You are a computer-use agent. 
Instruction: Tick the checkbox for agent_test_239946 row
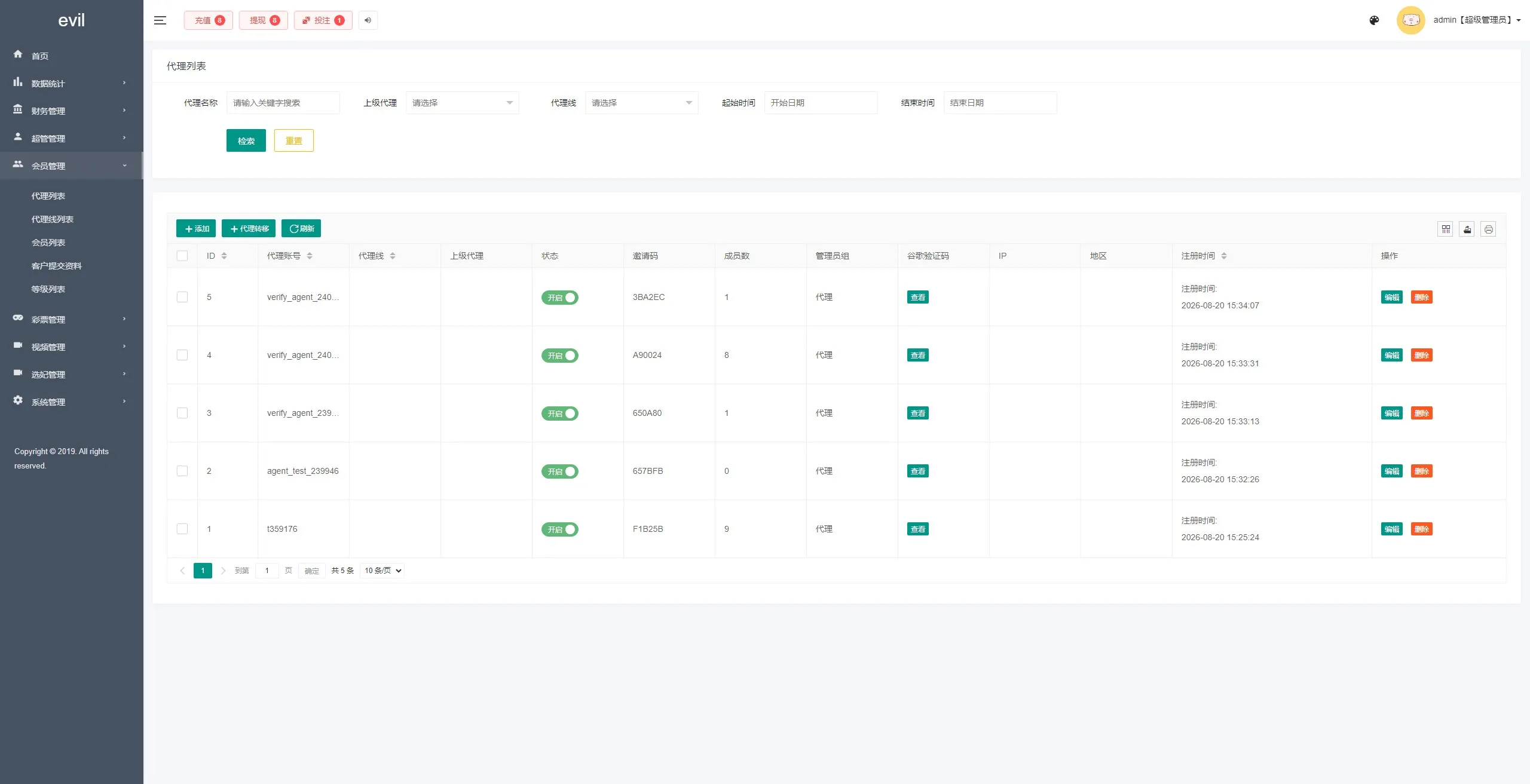pyautogui.click(x=182, y=471)
